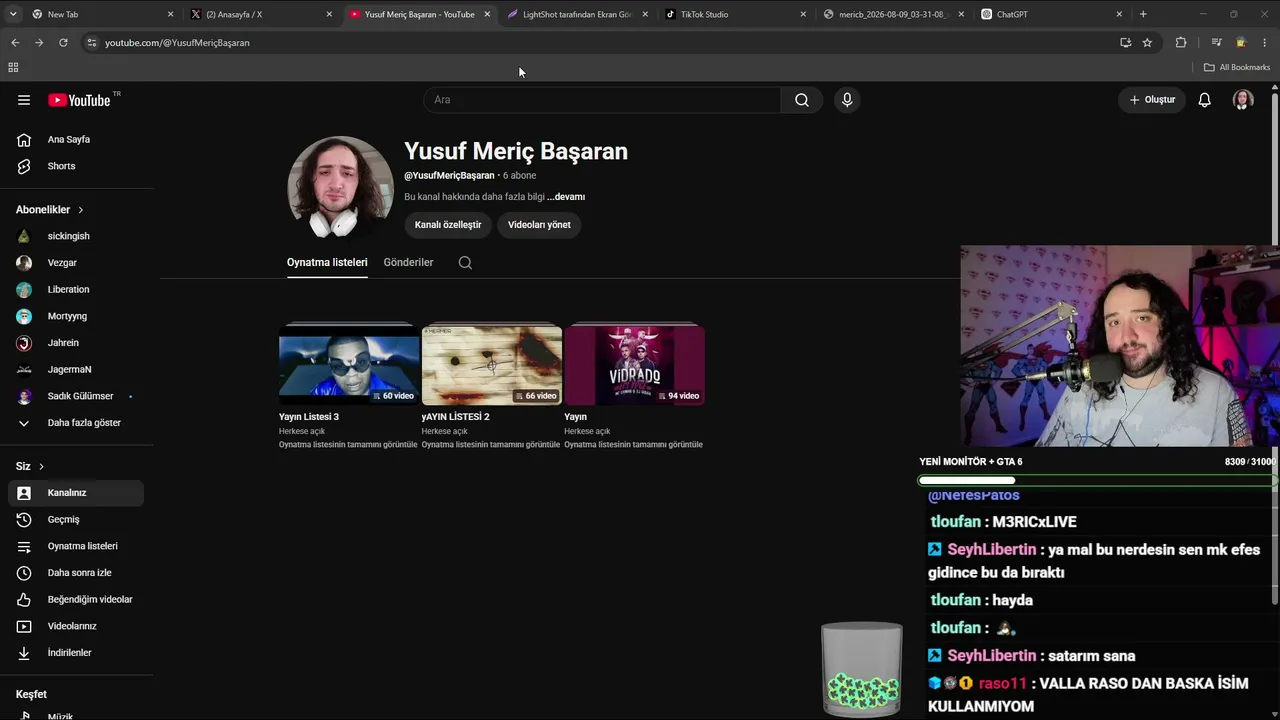Open Chrome's three-dot menu
Viewport: 1280px width, 720px height.
tap(1265, 43)
